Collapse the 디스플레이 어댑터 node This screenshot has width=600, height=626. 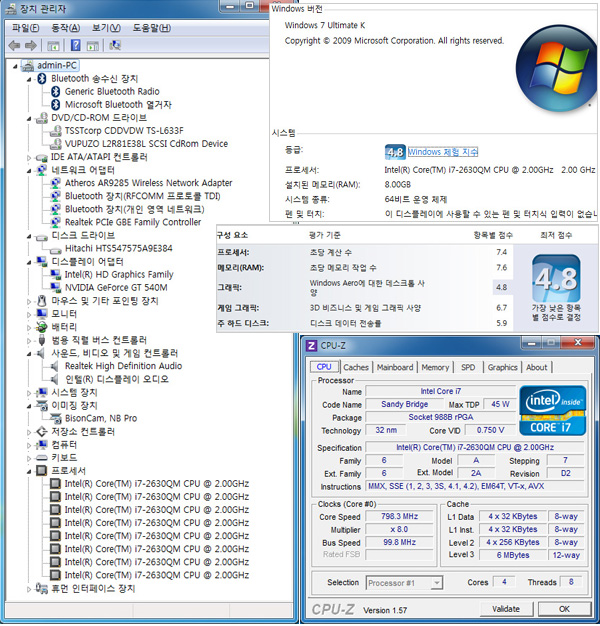tap(29, 262)
